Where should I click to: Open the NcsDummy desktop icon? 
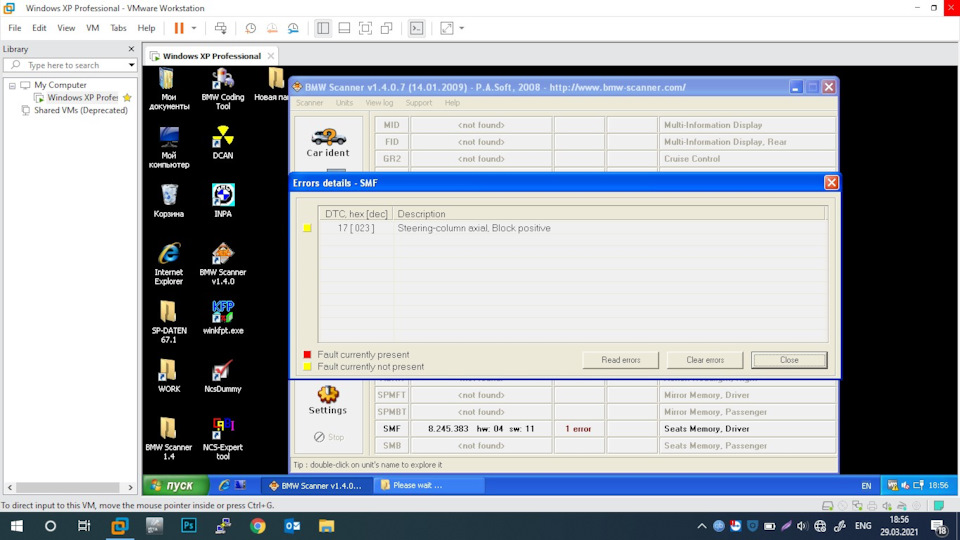223,376
